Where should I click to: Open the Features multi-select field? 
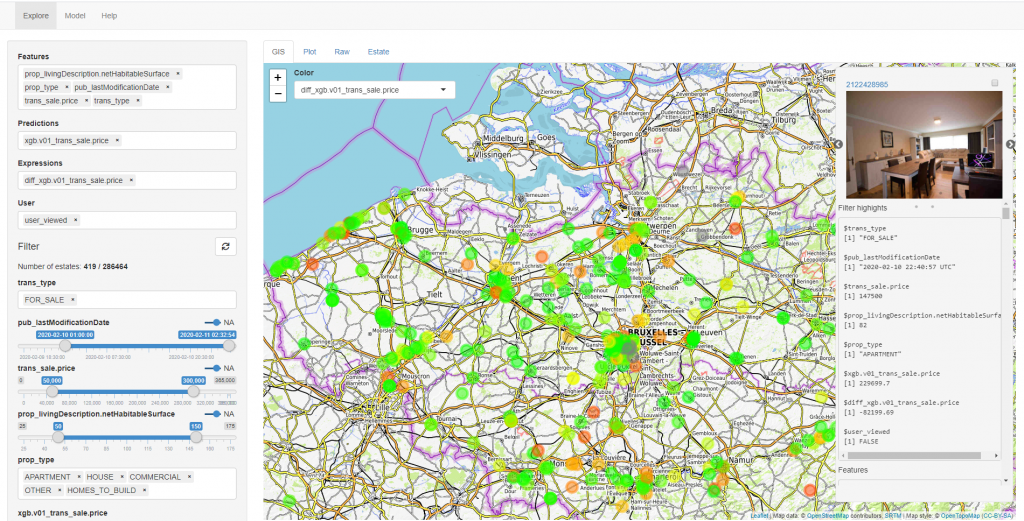(127, 87)
